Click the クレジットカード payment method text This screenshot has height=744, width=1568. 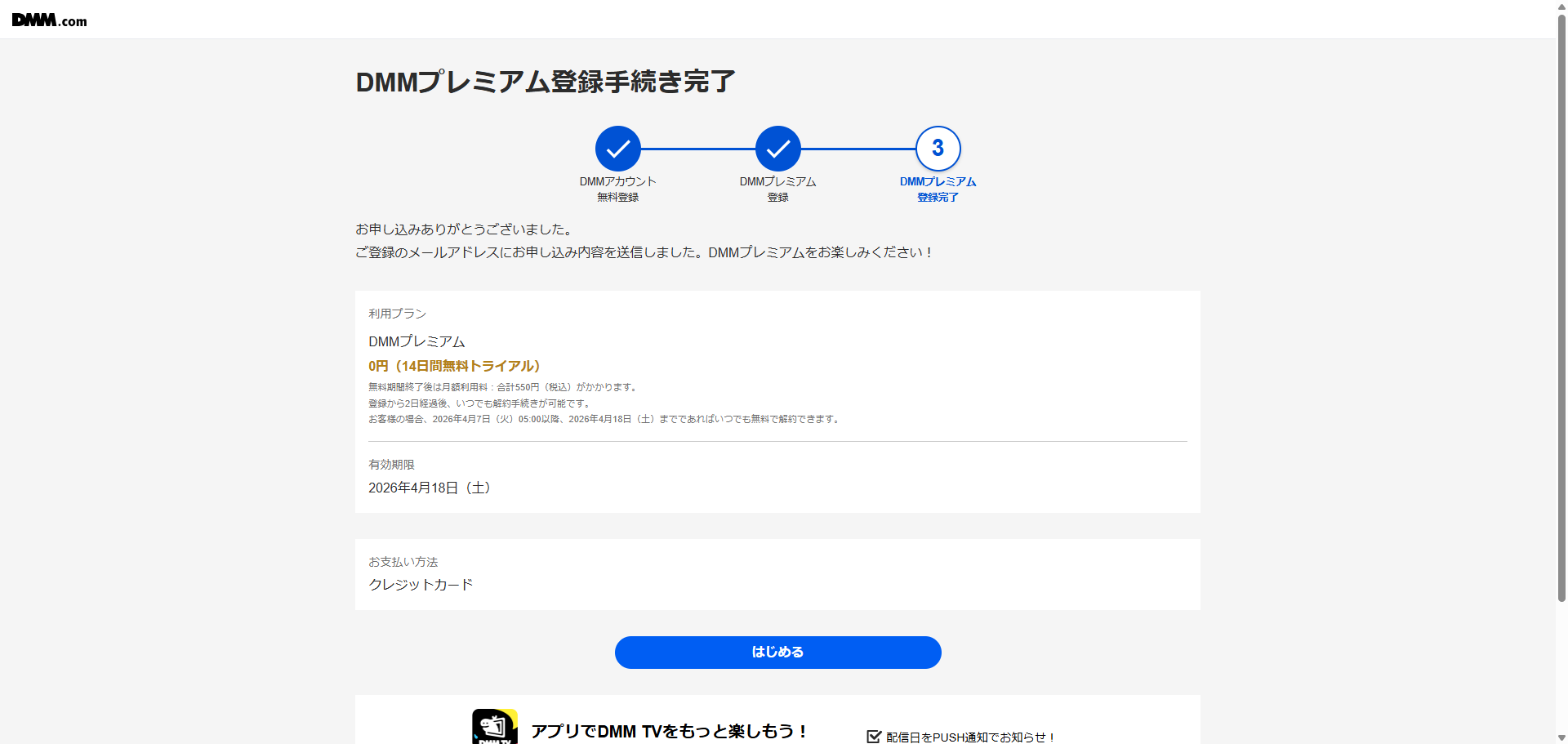[x=421, y=585]
